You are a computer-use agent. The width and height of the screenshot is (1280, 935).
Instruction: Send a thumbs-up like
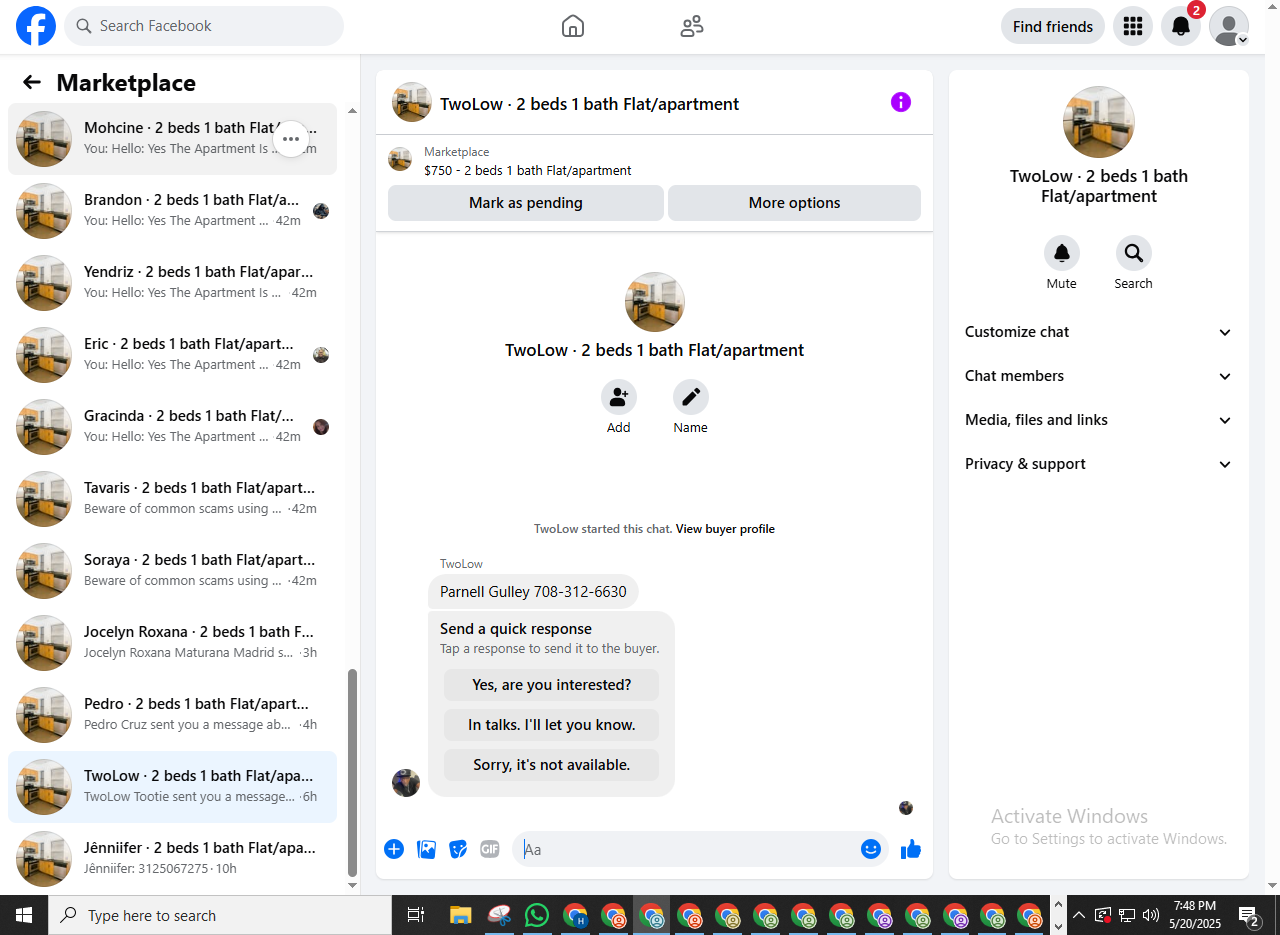coord(910,849)
